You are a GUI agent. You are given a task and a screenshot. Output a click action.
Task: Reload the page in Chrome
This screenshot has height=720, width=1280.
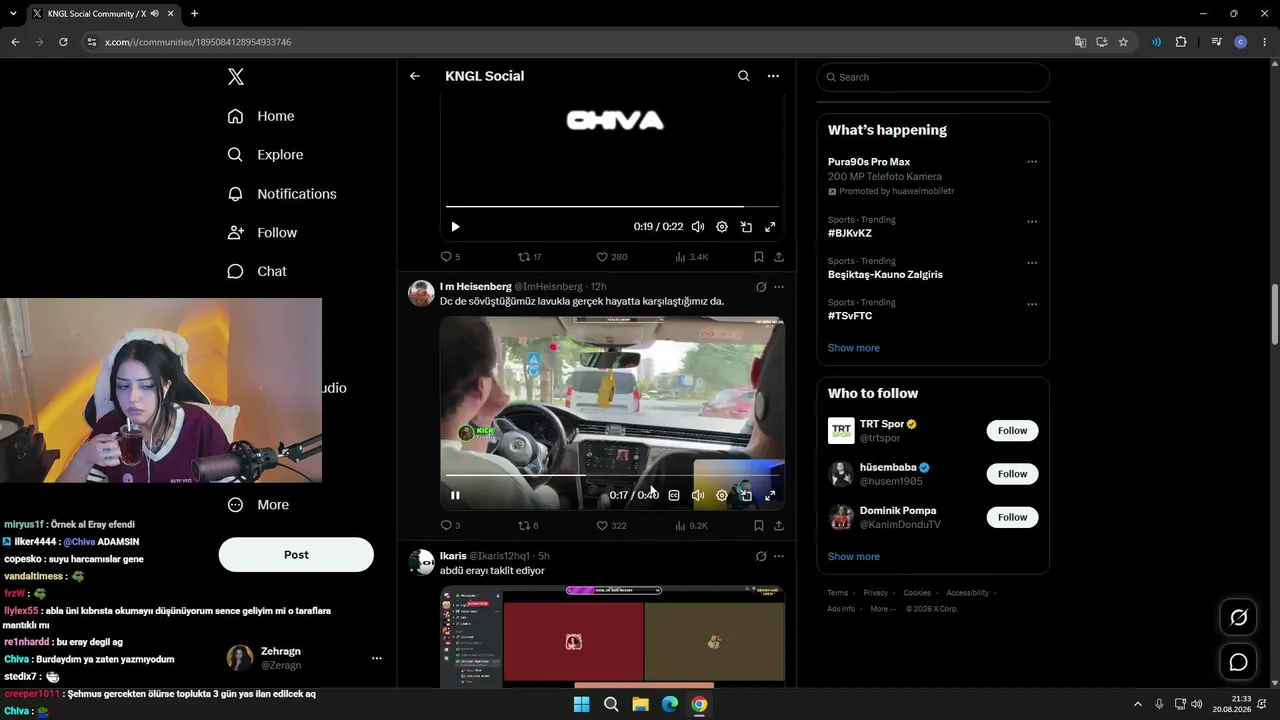tap(63, 42)
